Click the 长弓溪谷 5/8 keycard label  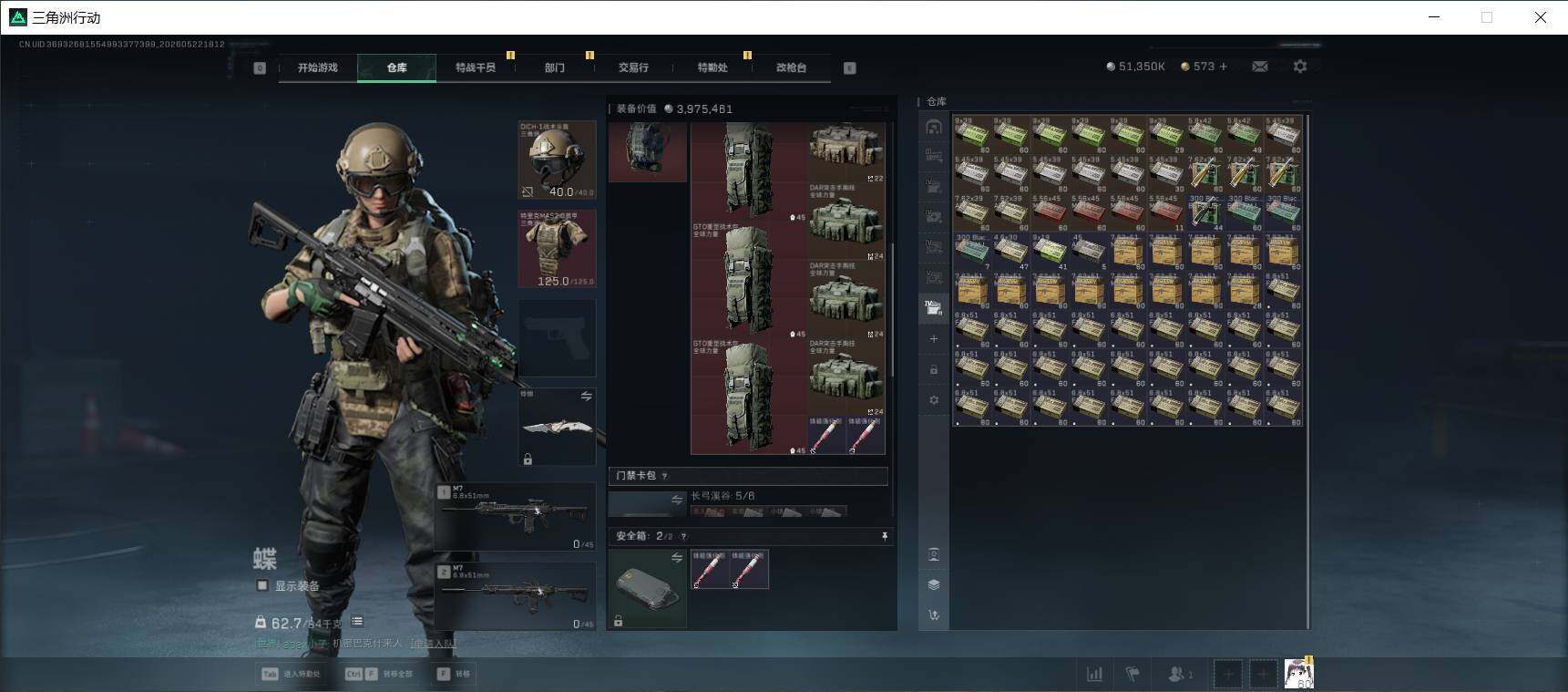(x=723, y=496)
